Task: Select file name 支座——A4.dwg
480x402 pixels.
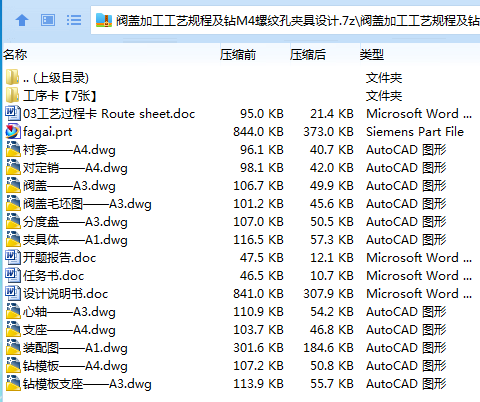Action: coord(69,330)
